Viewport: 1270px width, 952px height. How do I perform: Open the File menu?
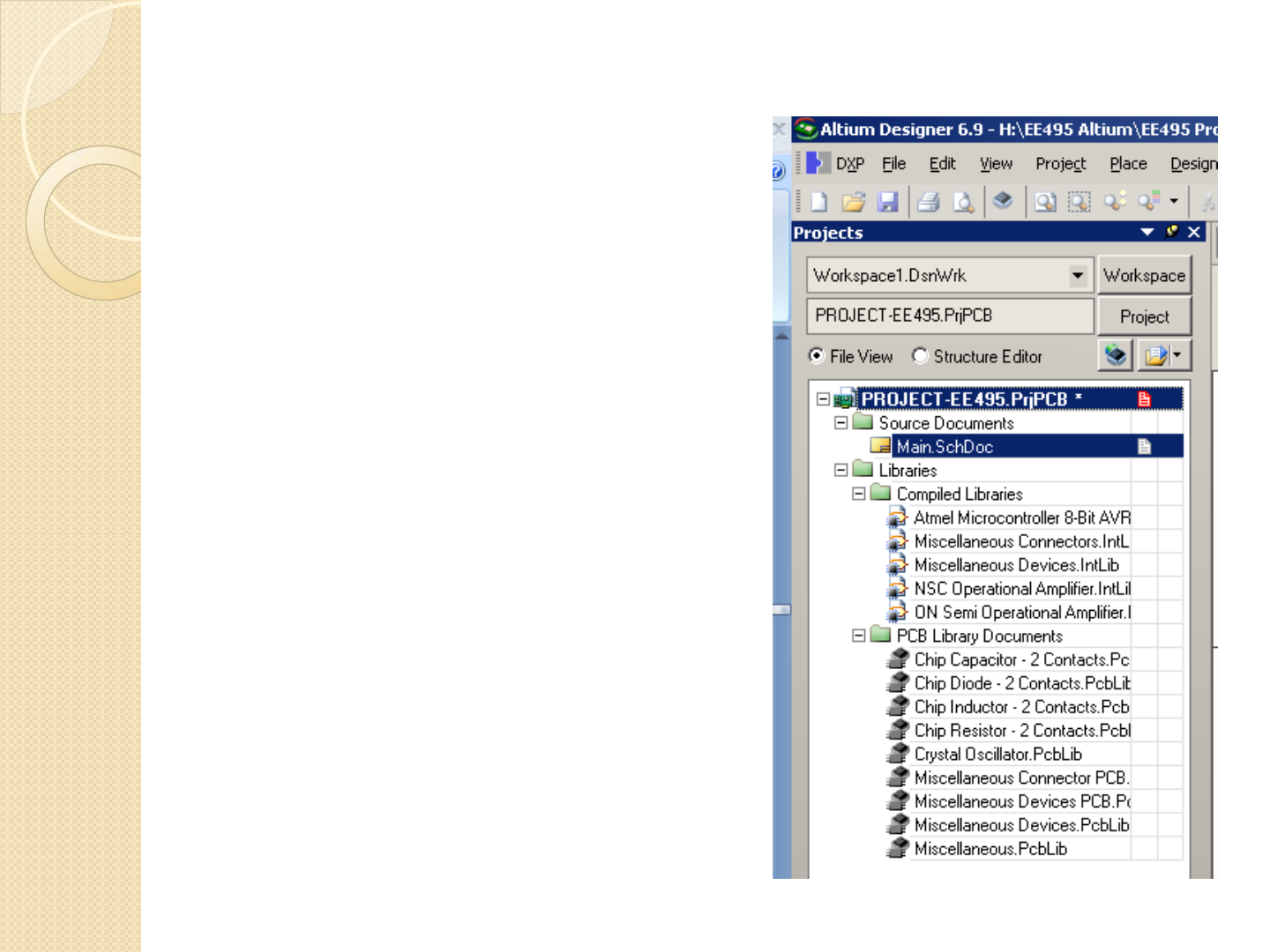[893, 164]
